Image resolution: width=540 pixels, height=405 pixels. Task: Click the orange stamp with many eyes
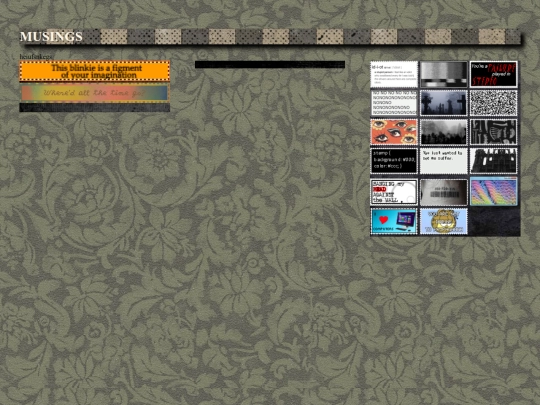394,132
